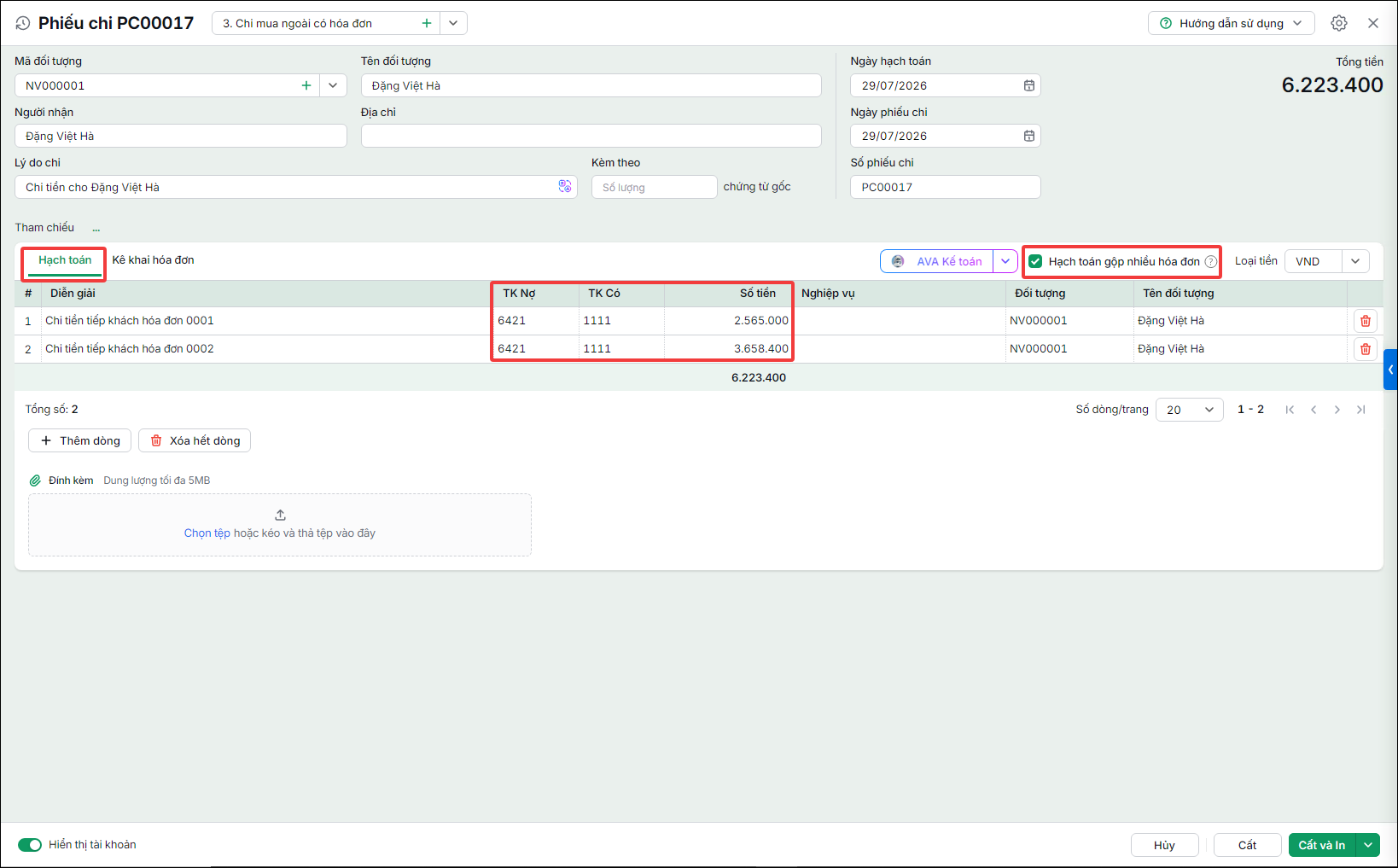
Task: Click the Lý do chi text field
Action: (x=295, y=187)
